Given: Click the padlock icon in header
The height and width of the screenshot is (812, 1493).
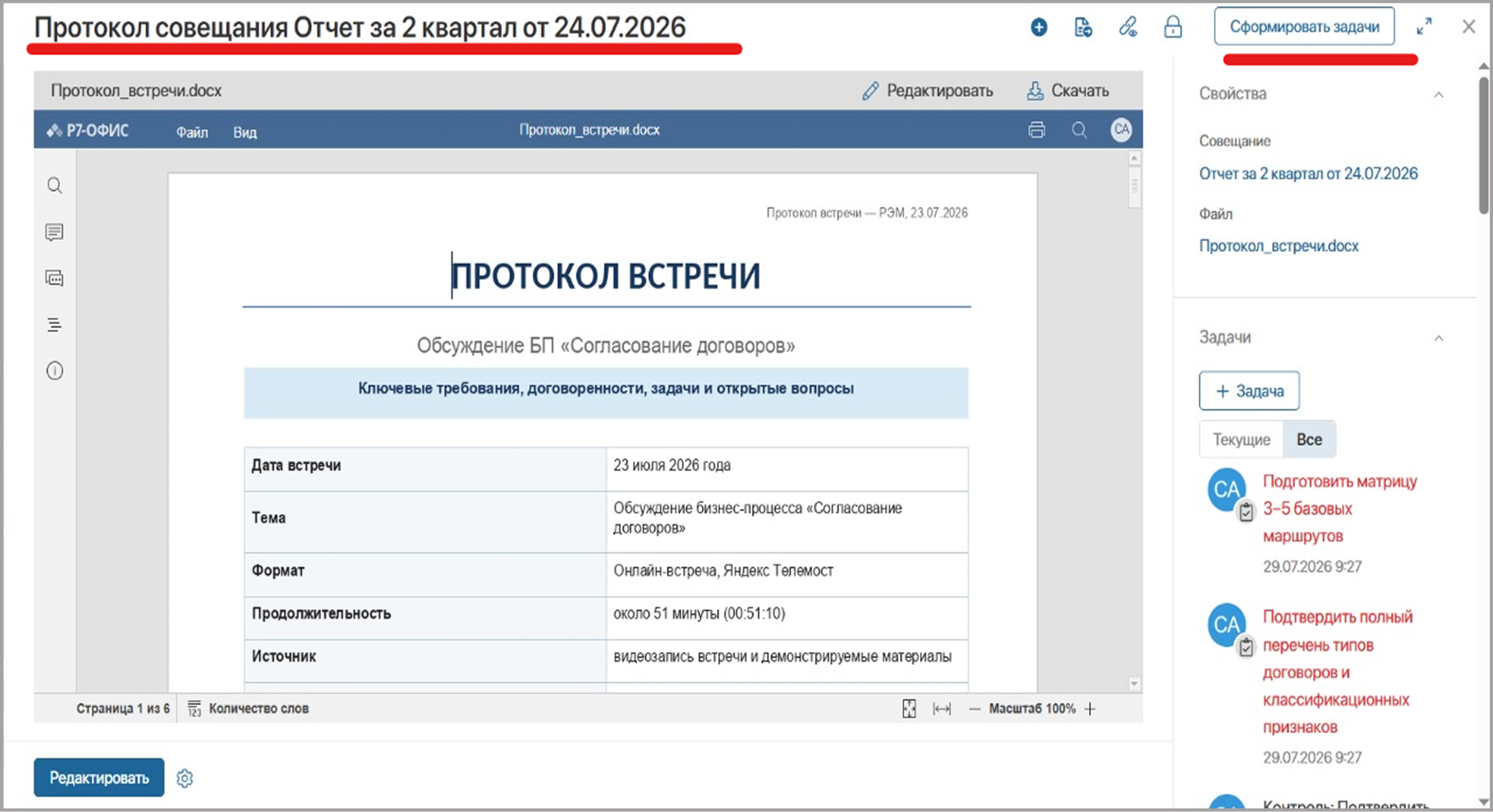Looking at the screenshot, I should [1172, 27].
